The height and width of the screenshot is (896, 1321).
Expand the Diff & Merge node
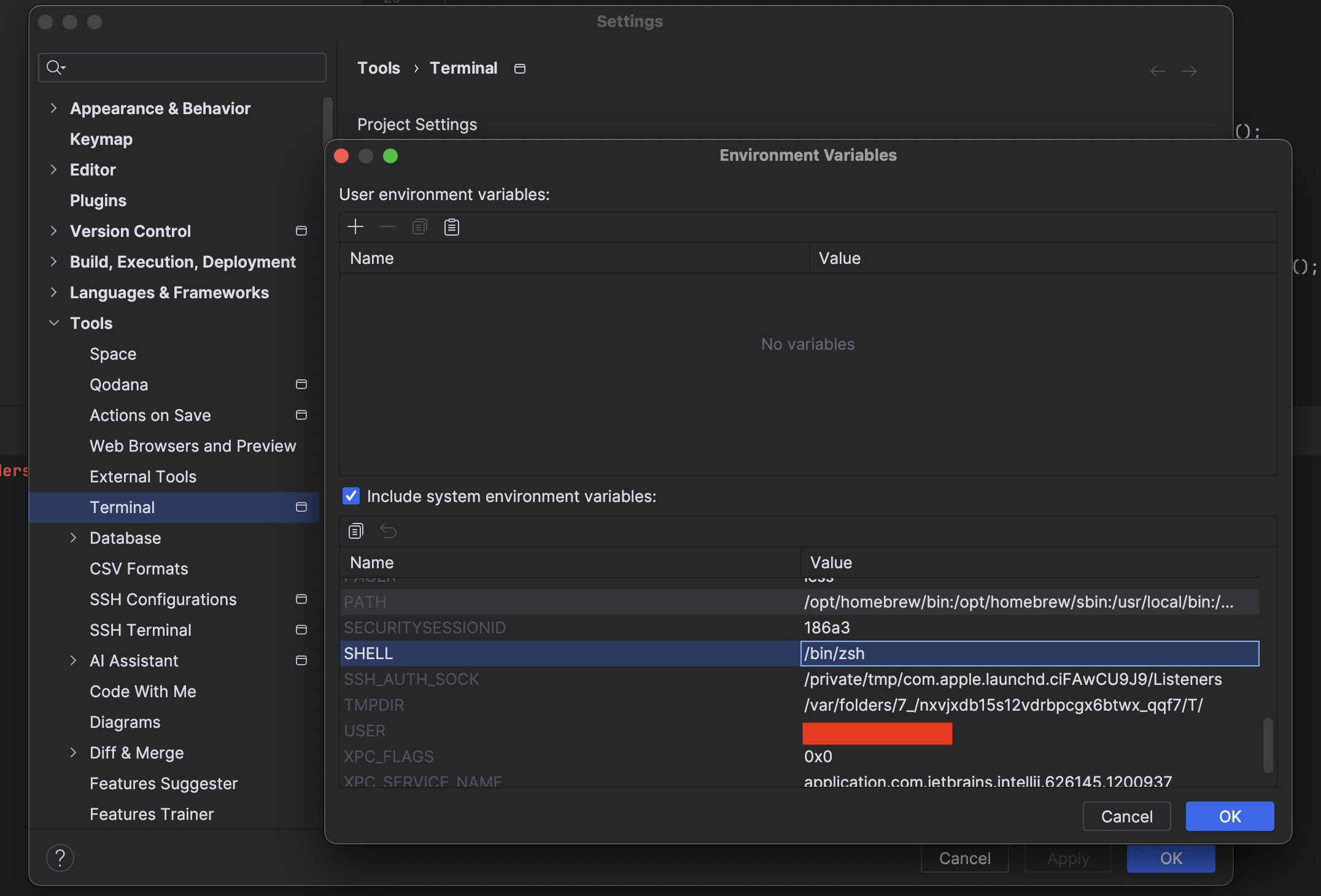pos(74,753)
